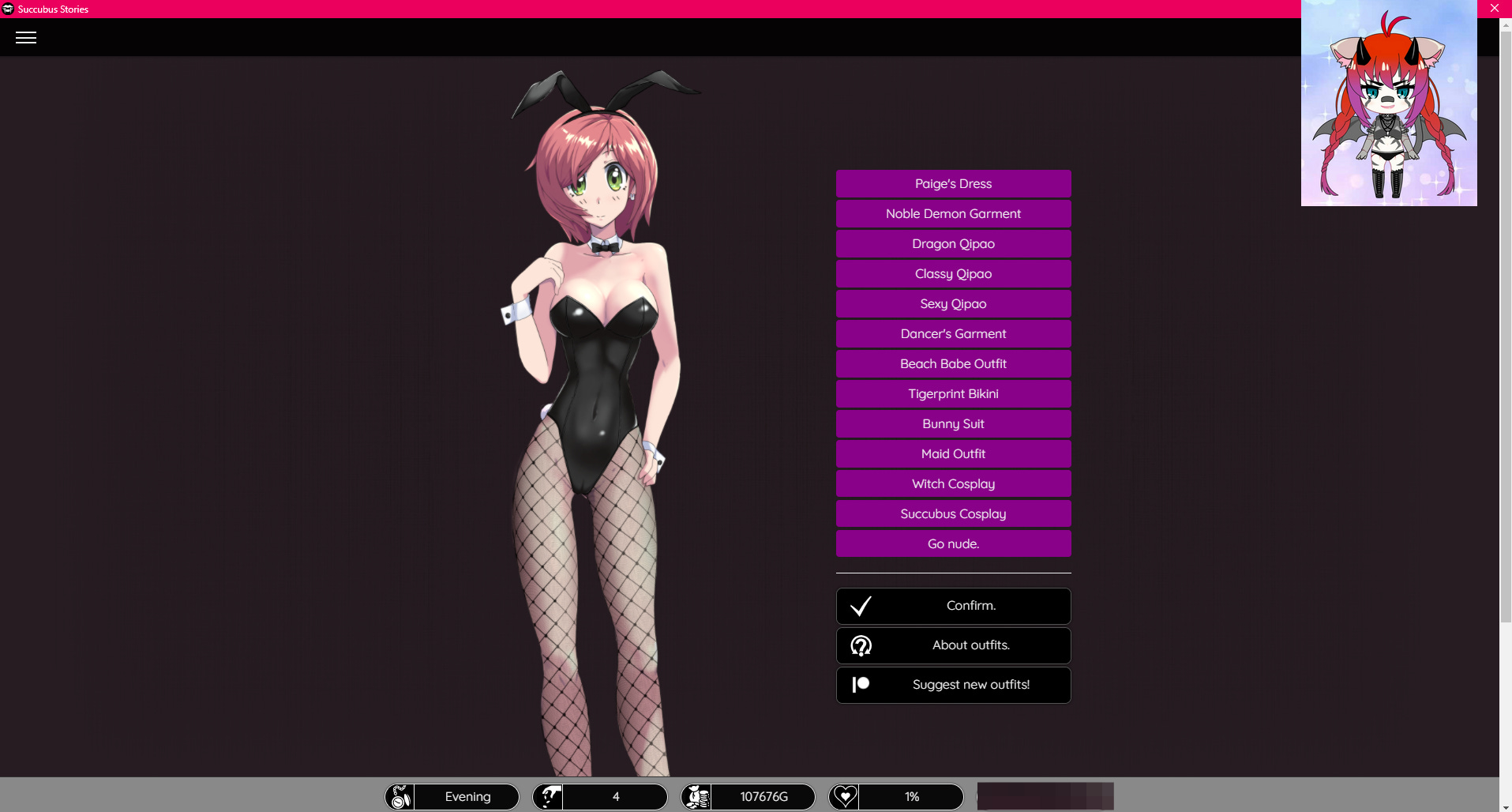Select Beach Babe Outfit

[953, 363]
